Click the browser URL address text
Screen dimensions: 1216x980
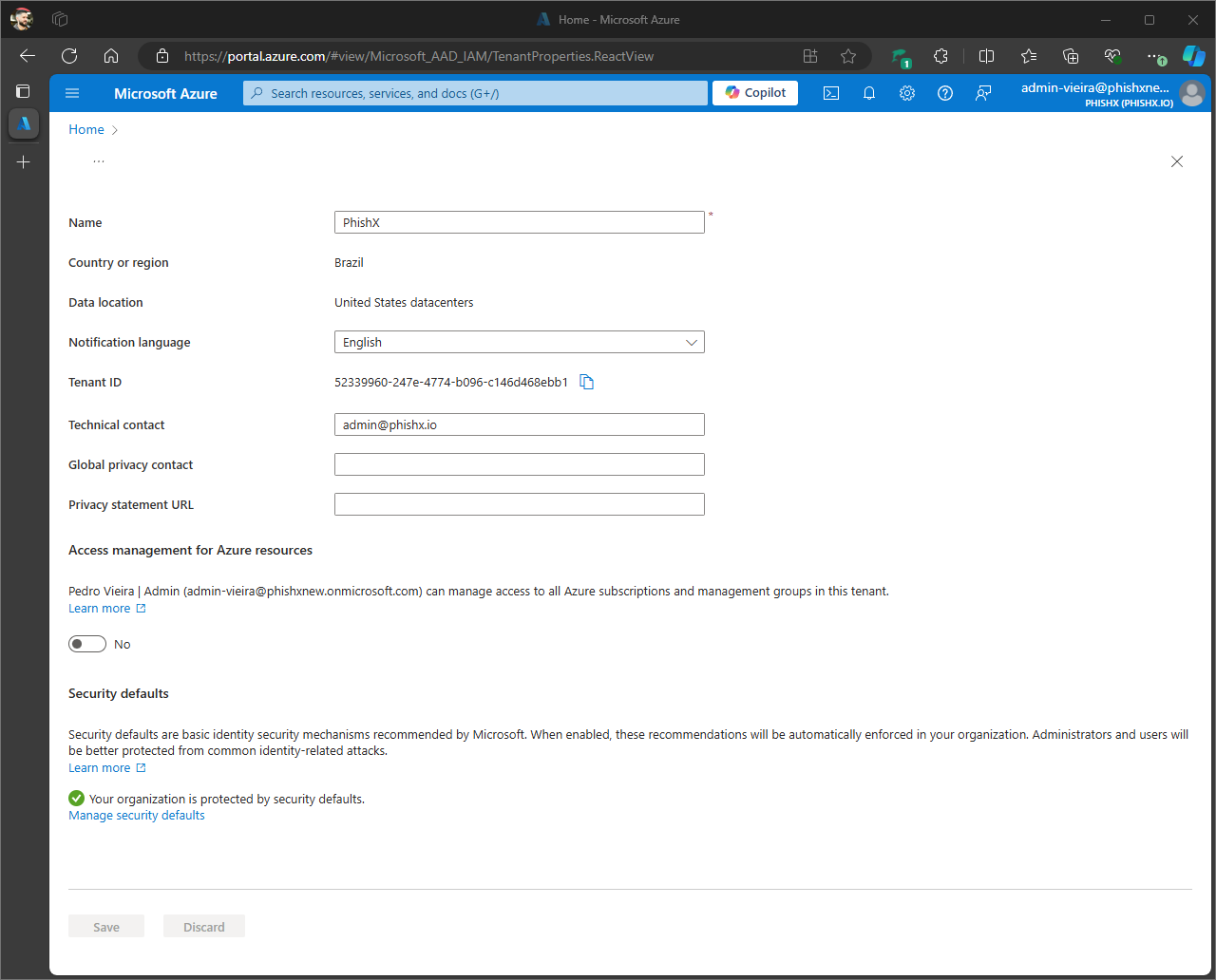coord(419,56)
